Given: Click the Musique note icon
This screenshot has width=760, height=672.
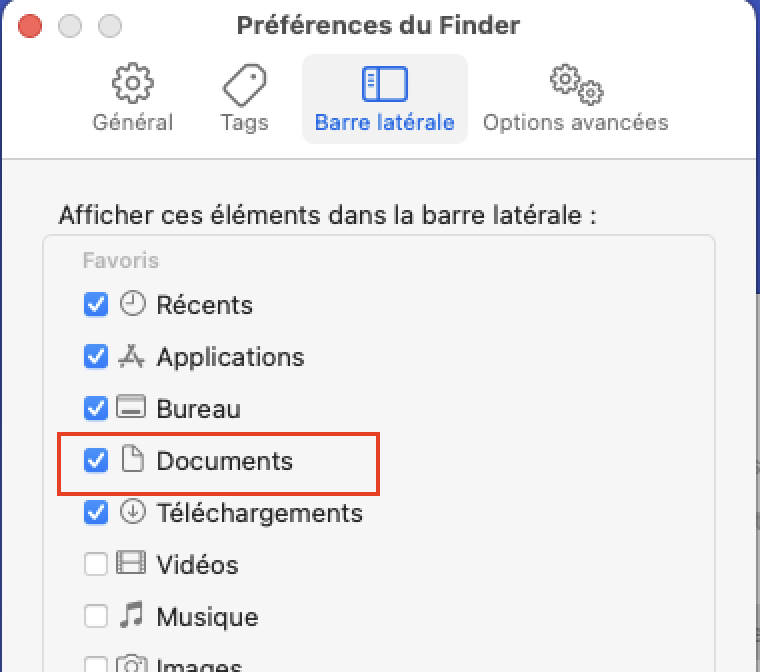Looking at the screenshot, I should (132, 616).
